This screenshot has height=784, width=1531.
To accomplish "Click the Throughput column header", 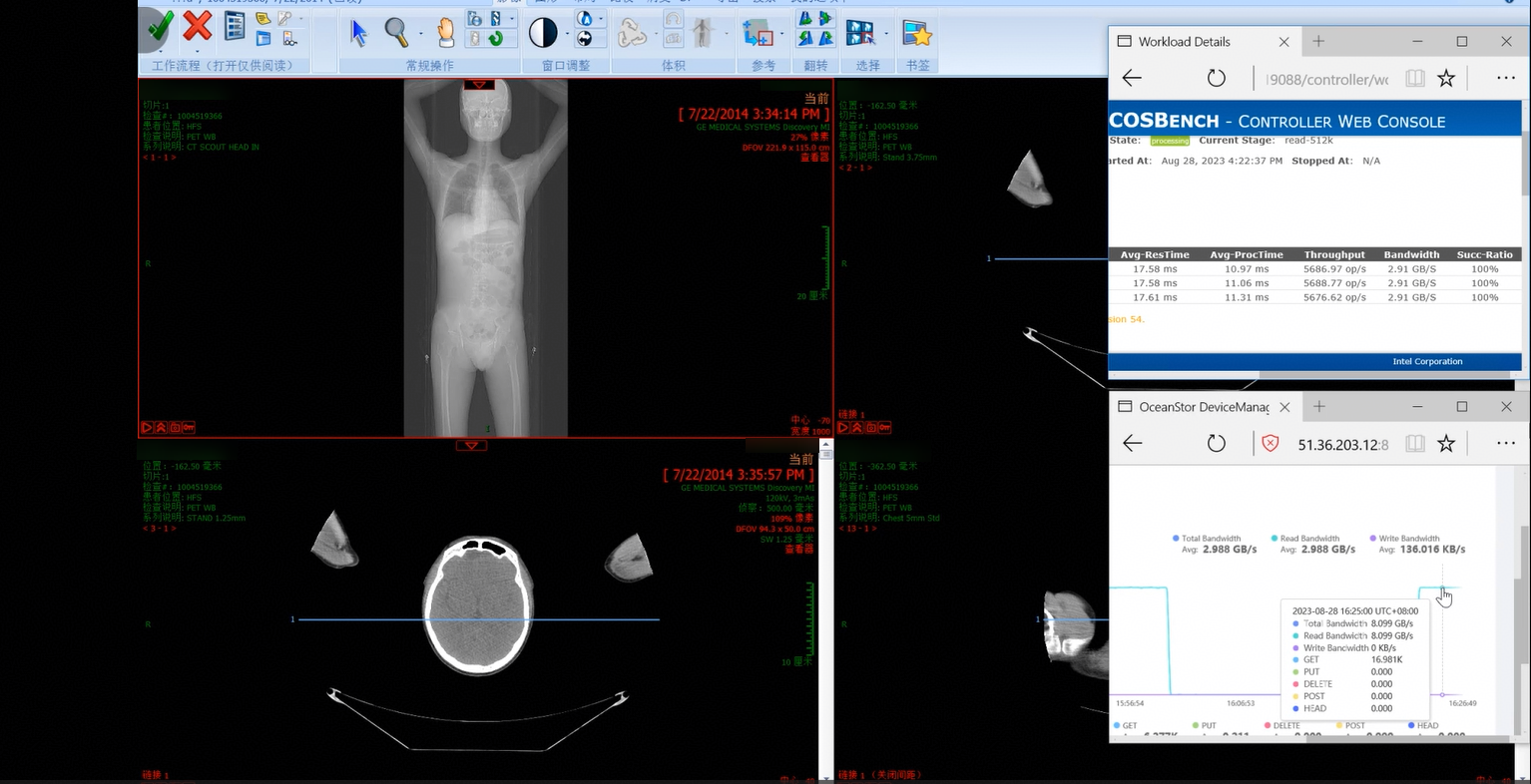I will (1334, 254).
